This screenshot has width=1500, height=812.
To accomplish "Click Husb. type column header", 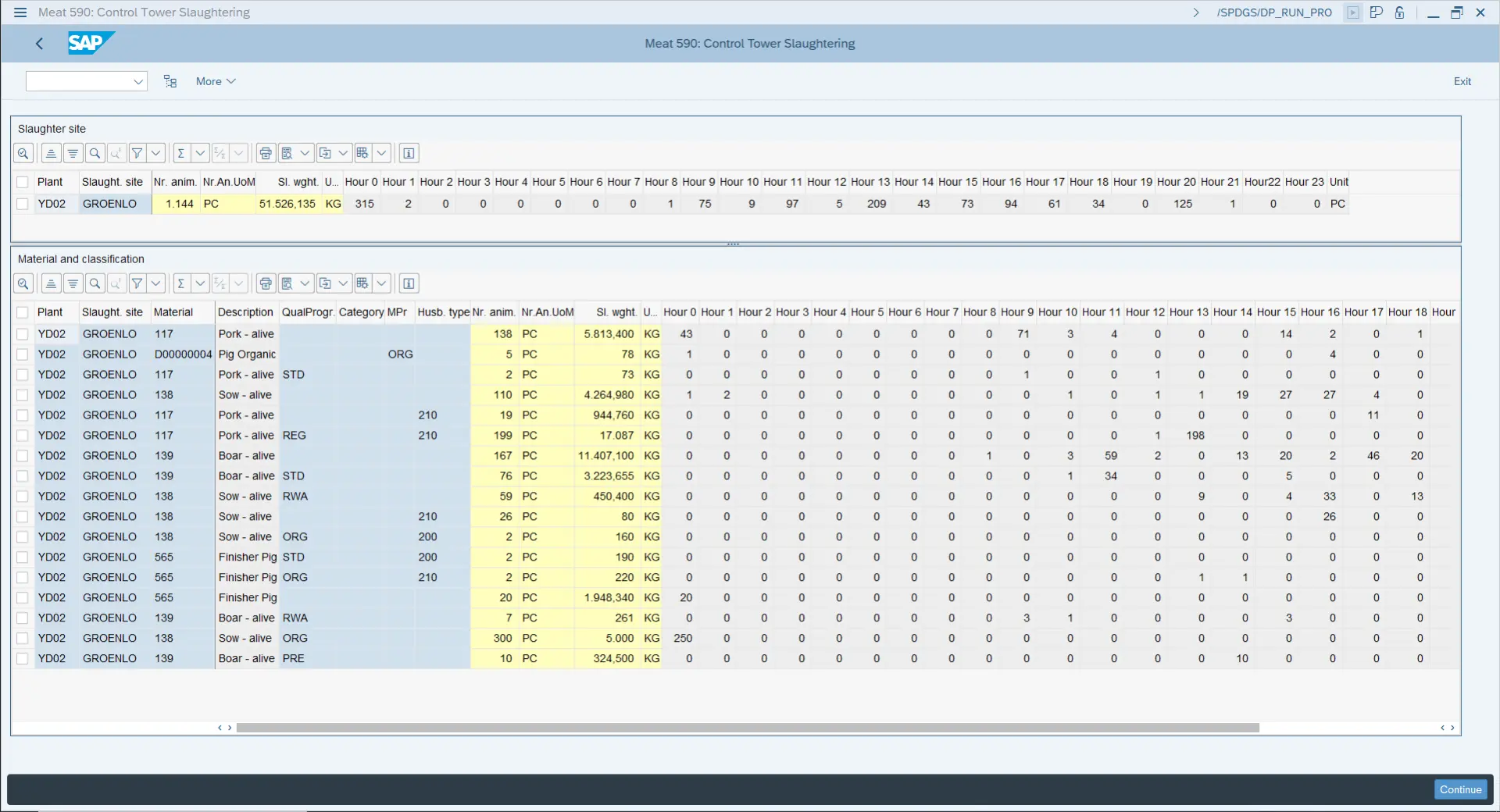I will pyautogui.click(x=443, y=312).
